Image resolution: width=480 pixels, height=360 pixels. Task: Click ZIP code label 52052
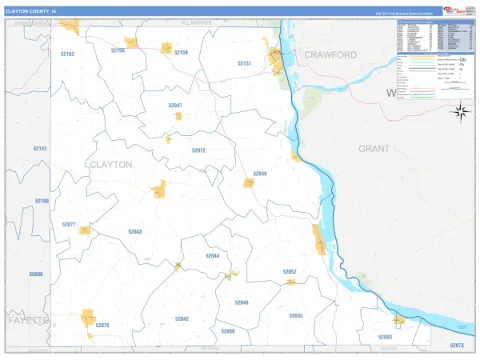pyautogui.click(x=289, y=272)
